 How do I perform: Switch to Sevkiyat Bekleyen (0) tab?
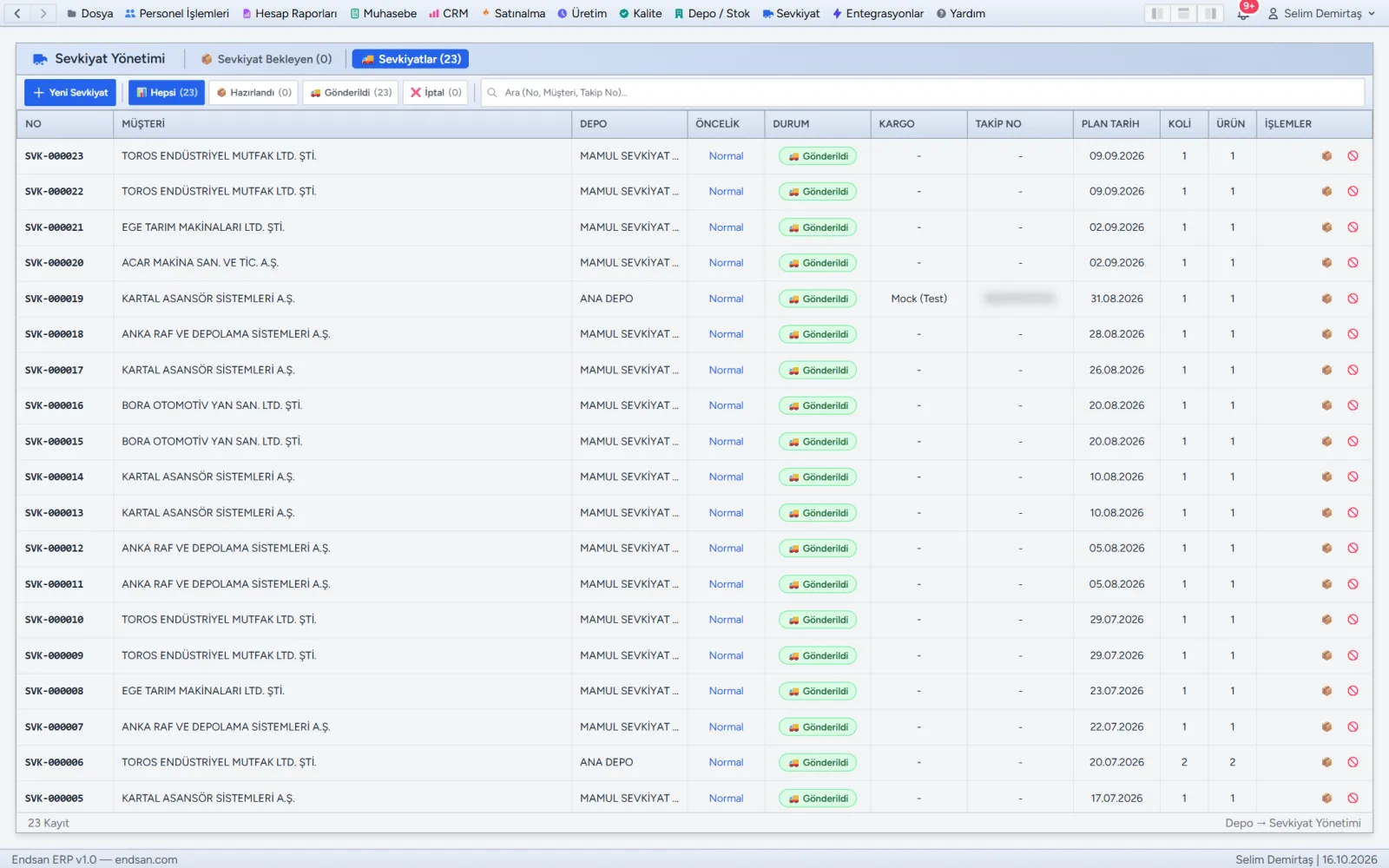click(x=267, y=59)
